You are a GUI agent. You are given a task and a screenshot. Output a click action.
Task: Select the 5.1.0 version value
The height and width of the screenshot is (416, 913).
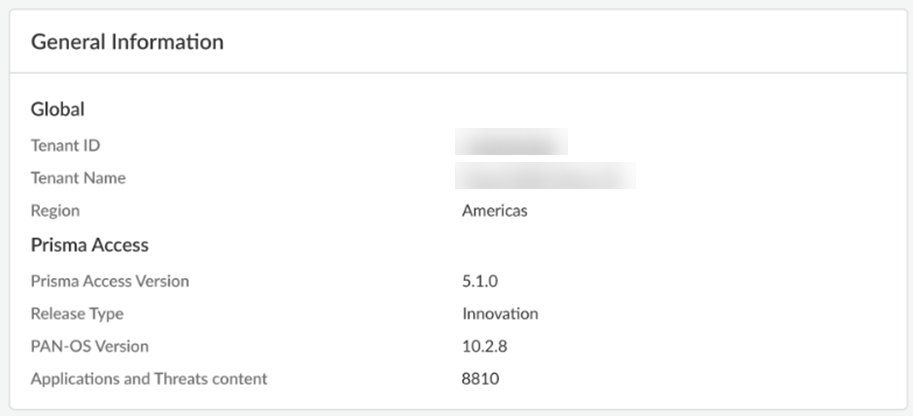pyautogui.click(x=480, y=281)
